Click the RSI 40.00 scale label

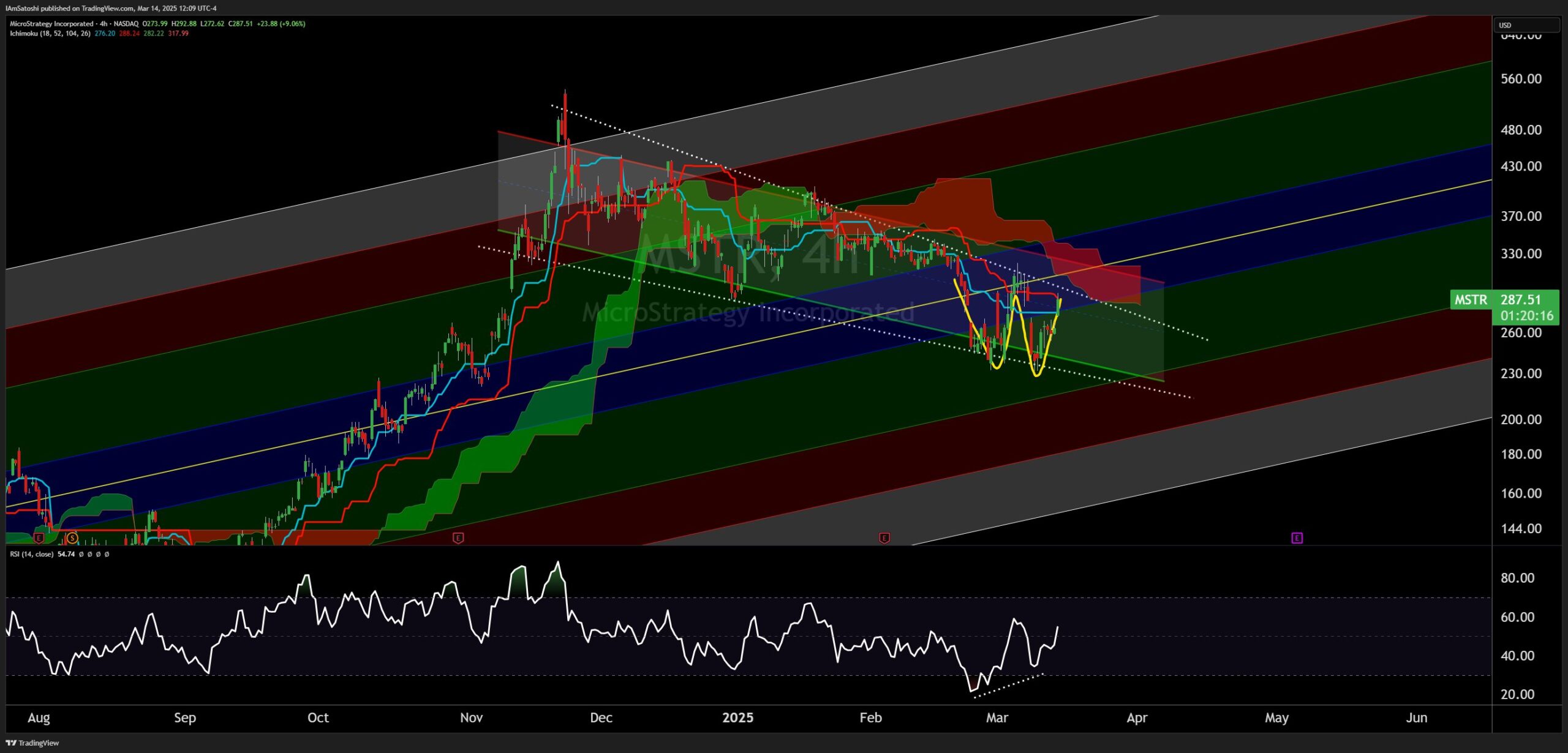[x=1517, y=656]
